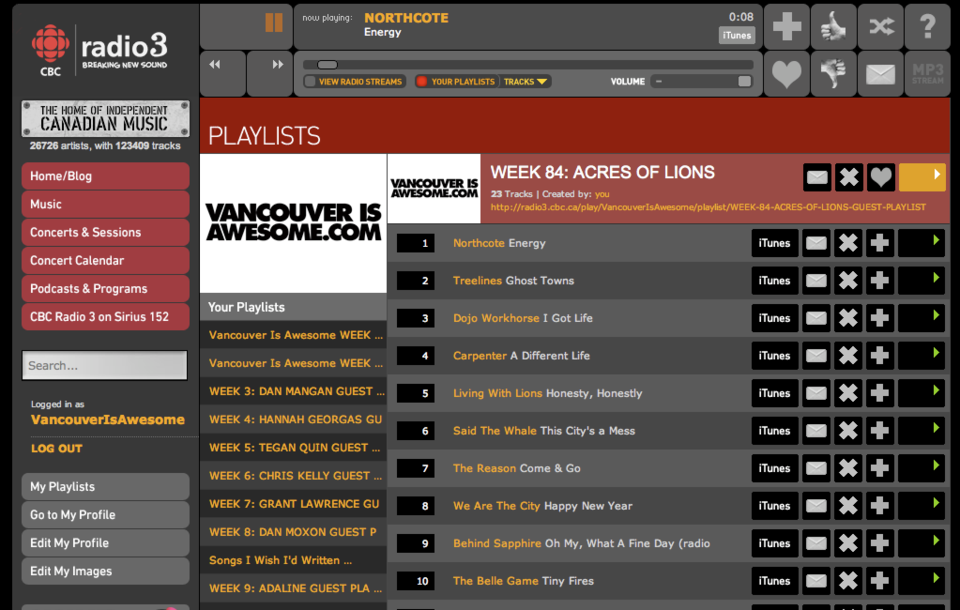Screen dimensions: 960x610
Task: Click the CBC Radio 3 logo
Action: [x=99, y=50]
